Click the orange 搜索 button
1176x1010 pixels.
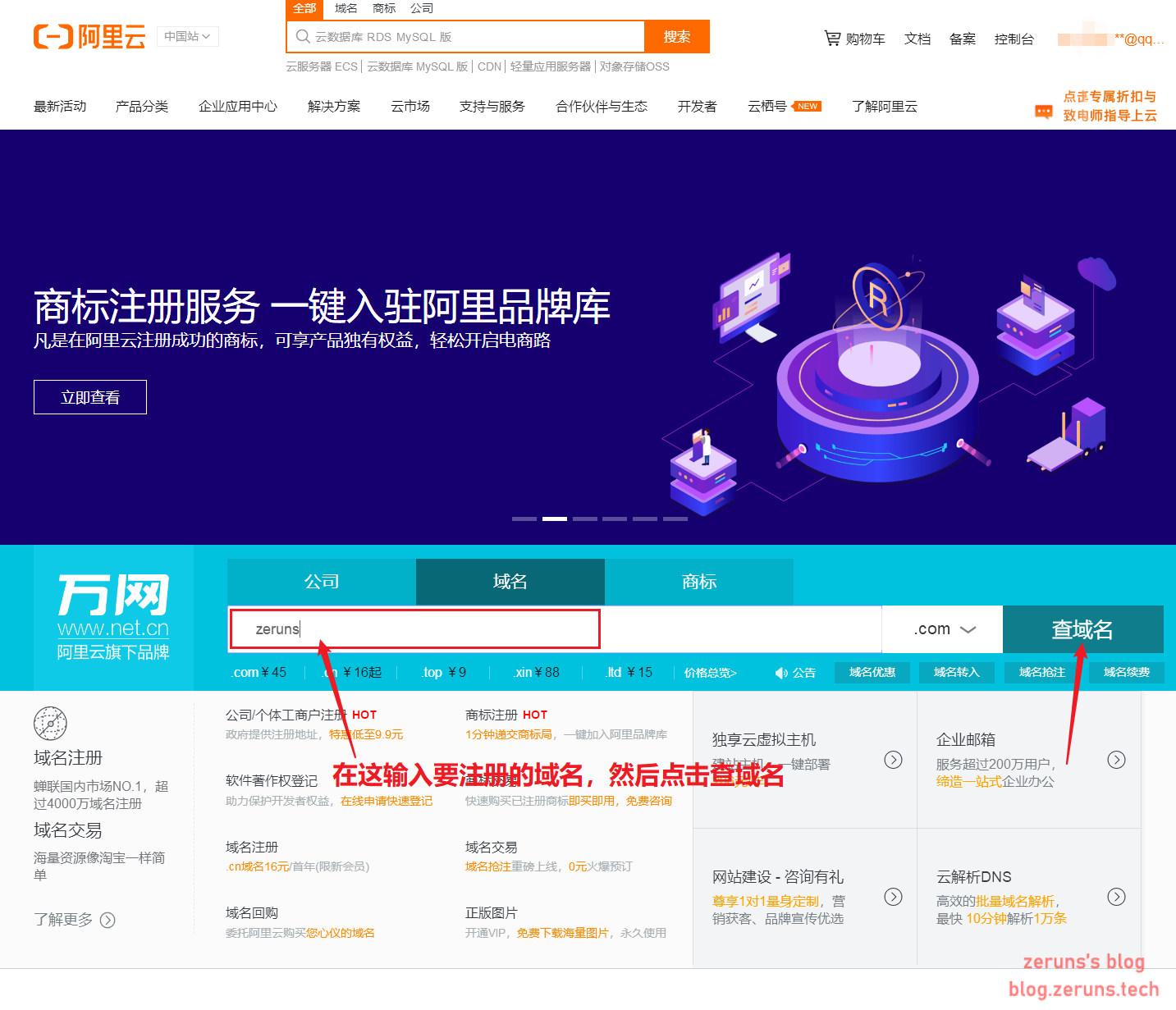coord(677,37)
